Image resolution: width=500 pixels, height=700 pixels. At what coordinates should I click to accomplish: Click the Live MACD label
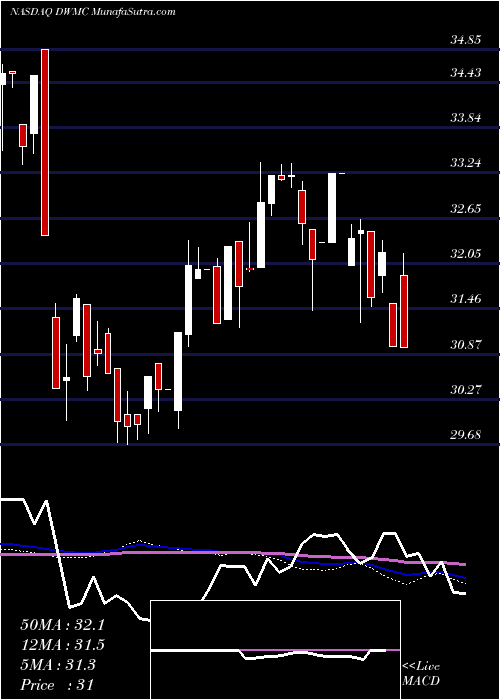[x=421, y=674]
